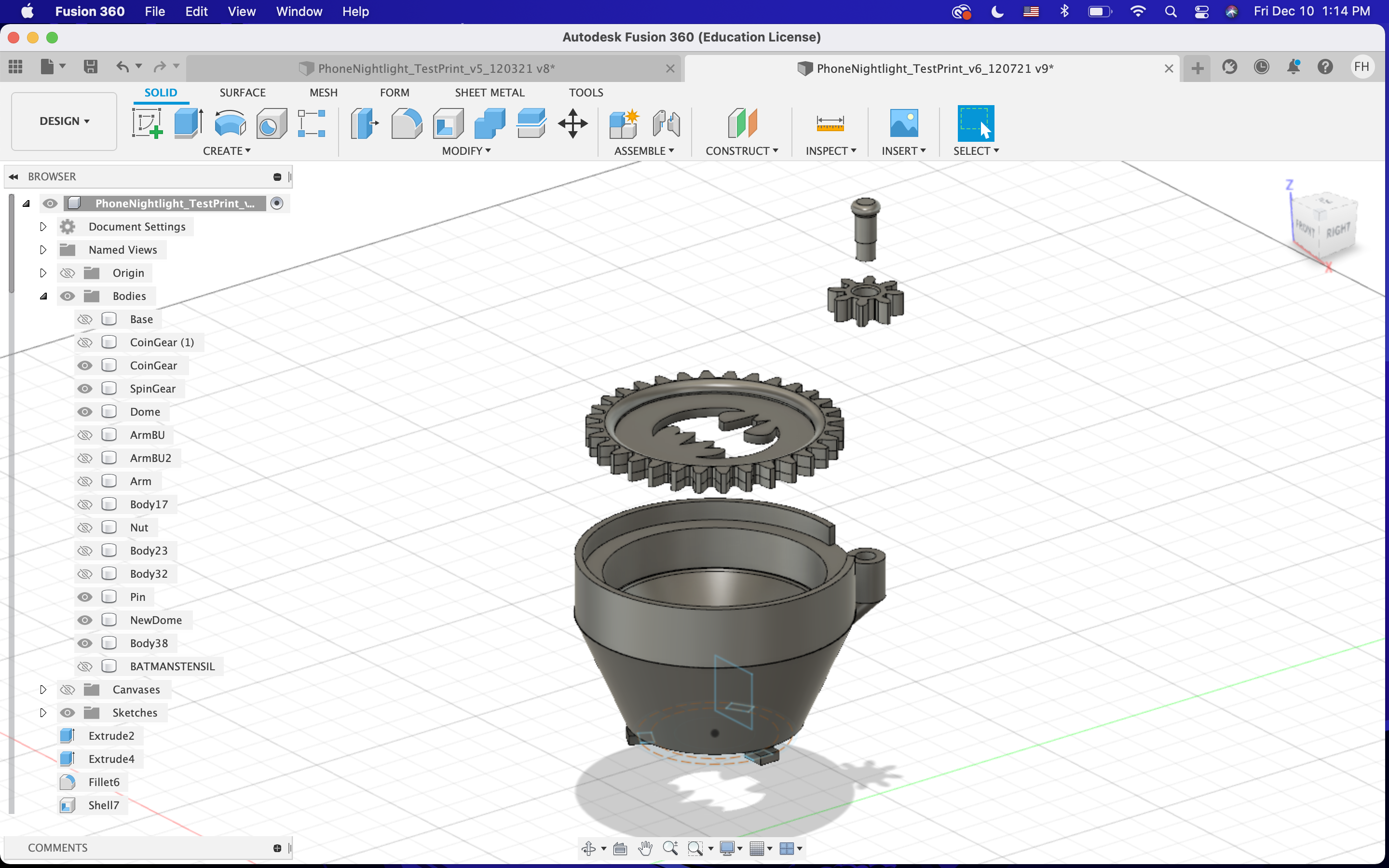Select the Extrude4 feature
Screen dimensions: 1389x868
[x=100, y=759]
